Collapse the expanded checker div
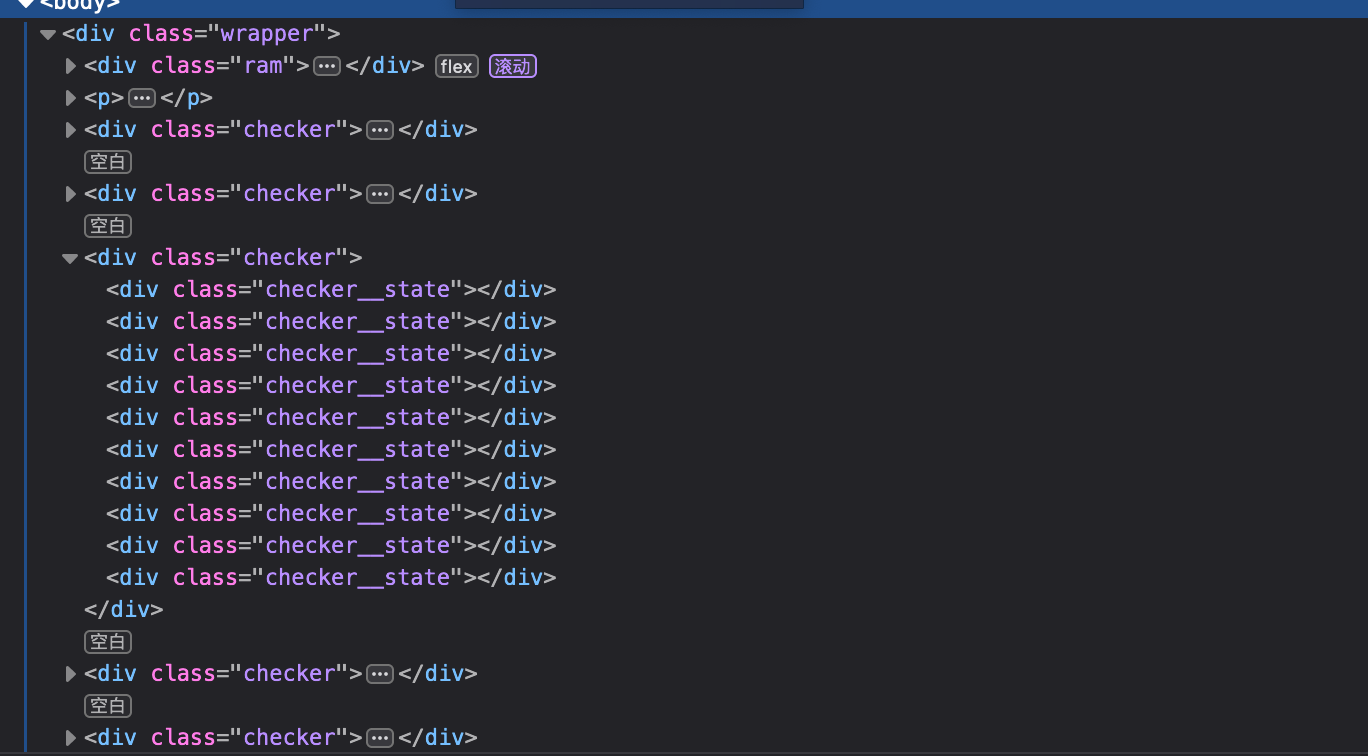 70,258
